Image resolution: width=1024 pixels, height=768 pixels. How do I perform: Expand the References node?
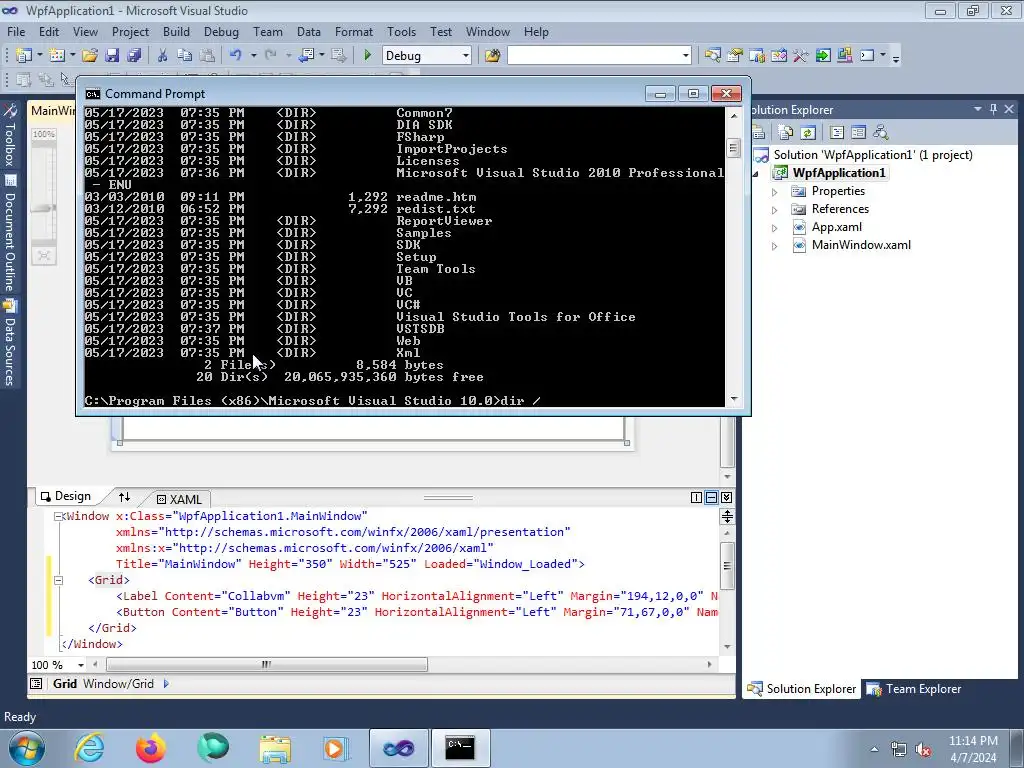coord(775,210)
